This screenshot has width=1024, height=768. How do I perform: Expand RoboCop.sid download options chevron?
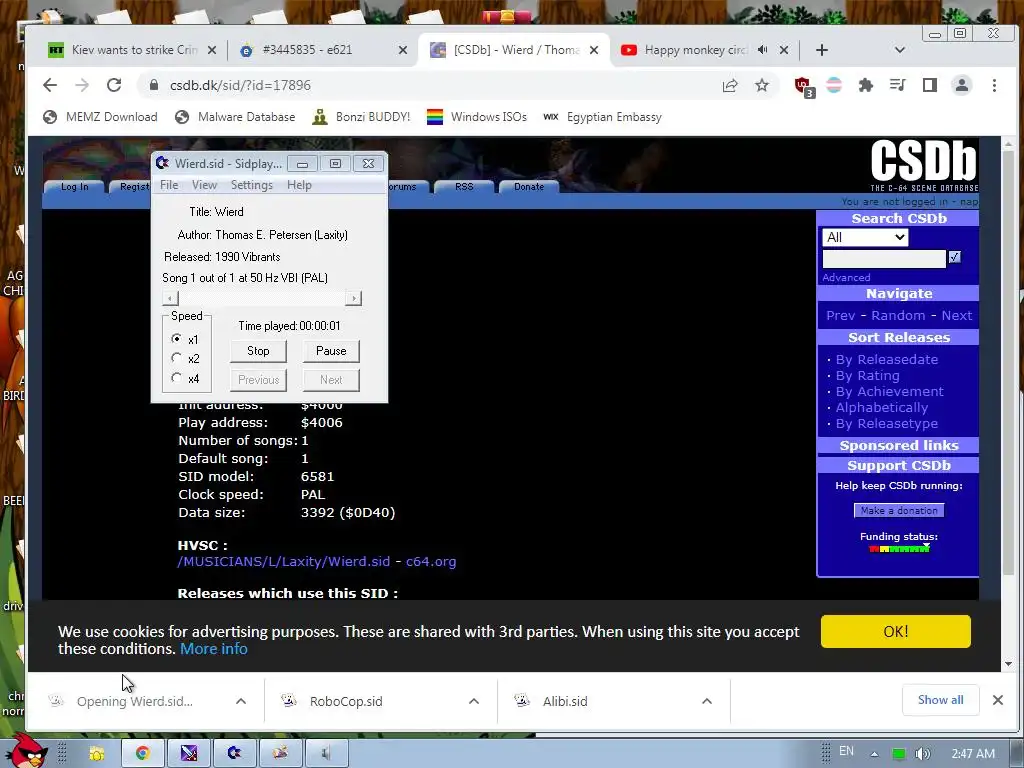coord(474,701)
